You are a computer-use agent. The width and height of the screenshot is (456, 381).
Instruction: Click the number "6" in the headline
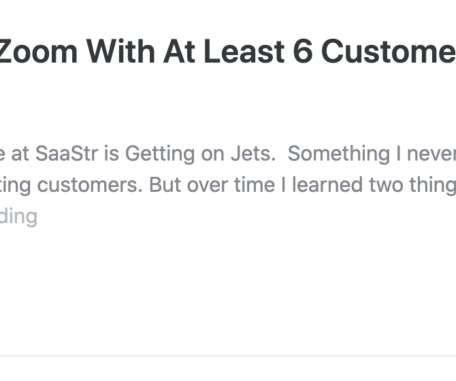[303, 52]
